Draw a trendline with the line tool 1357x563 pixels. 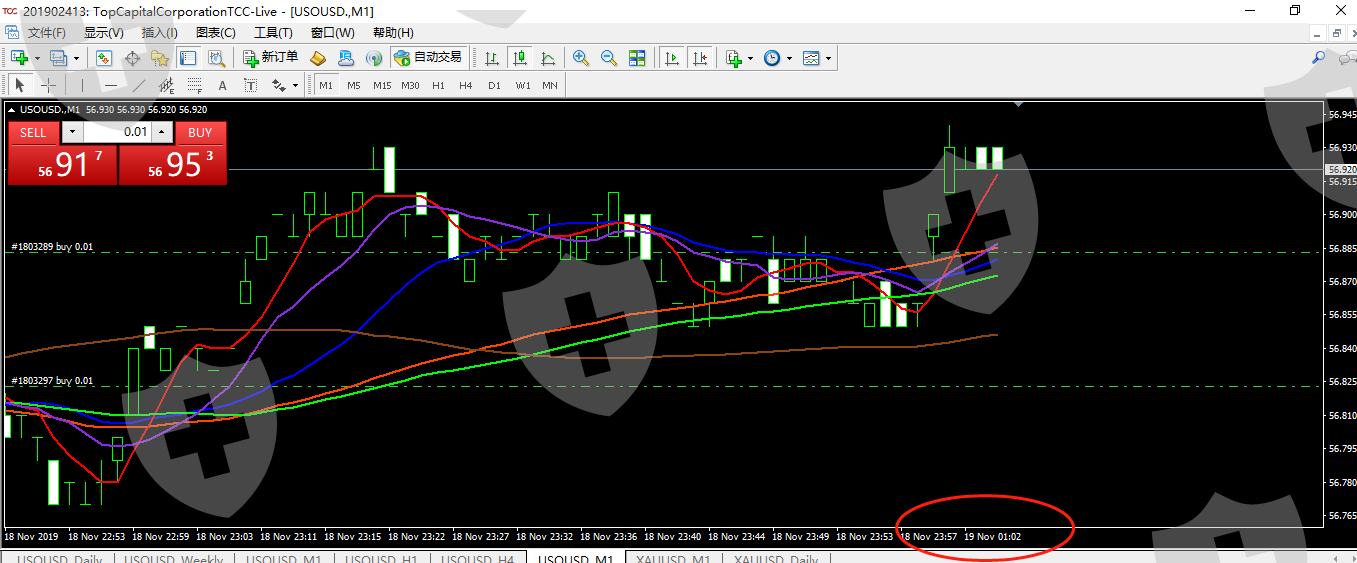139,85
